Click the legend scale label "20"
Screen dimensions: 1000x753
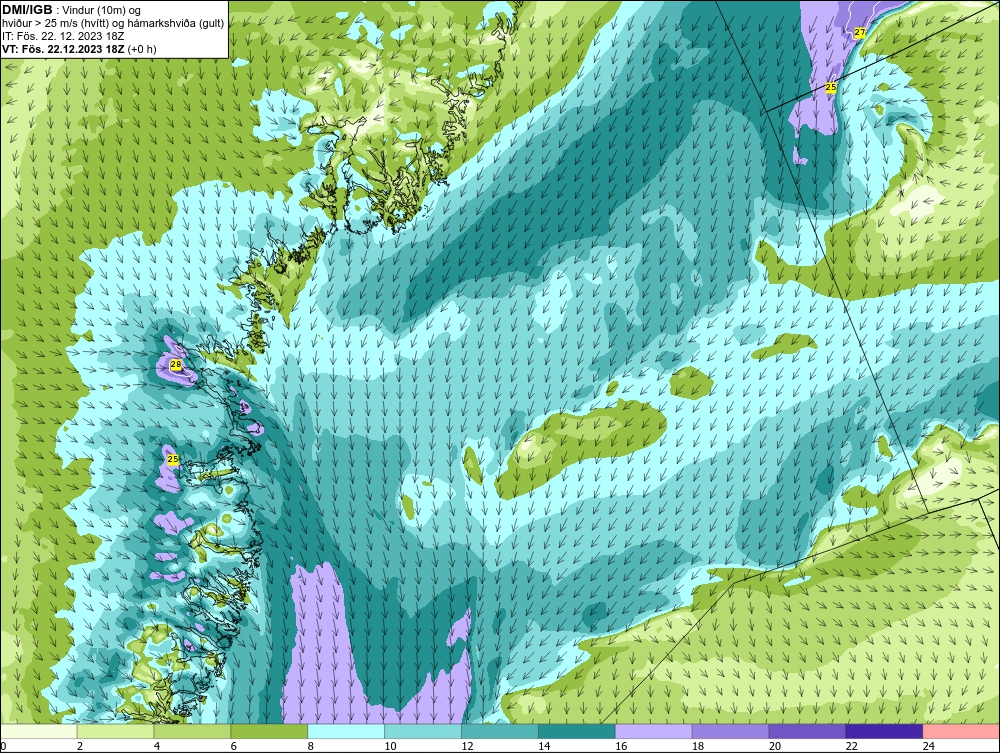click(774, 746)
